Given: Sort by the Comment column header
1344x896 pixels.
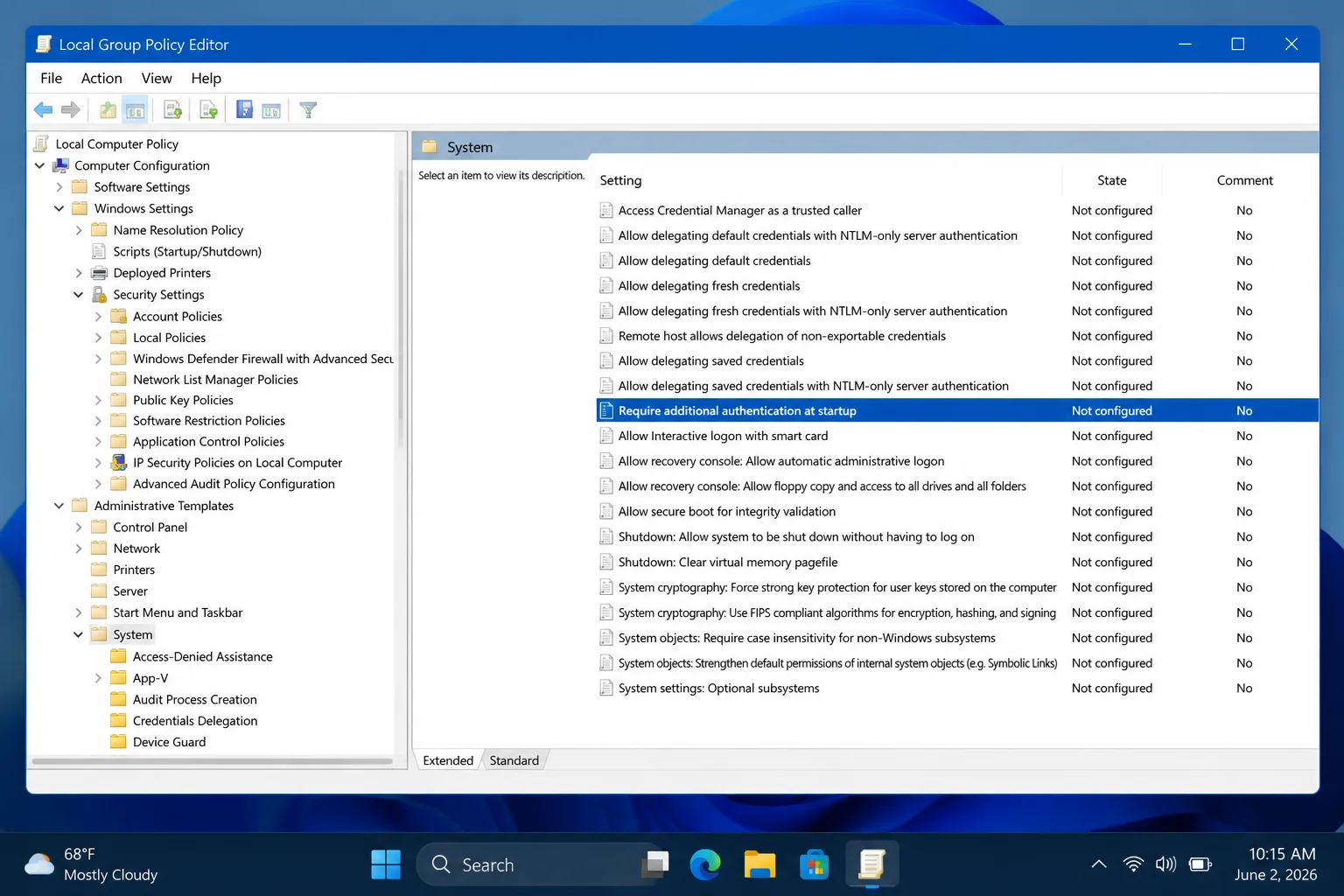Looking at the screenshot, I should [x=1244, y=180].
